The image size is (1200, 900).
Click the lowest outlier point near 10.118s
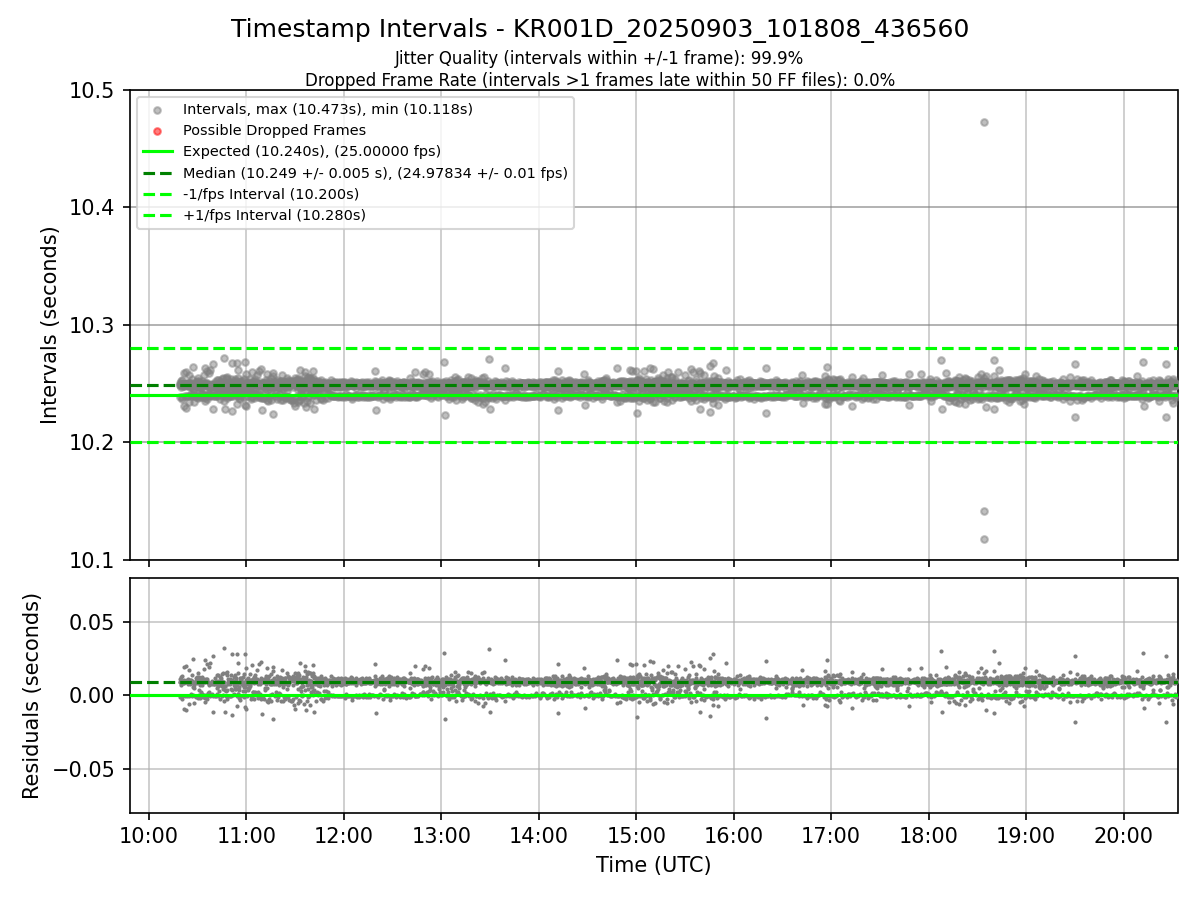coord(984,539)
